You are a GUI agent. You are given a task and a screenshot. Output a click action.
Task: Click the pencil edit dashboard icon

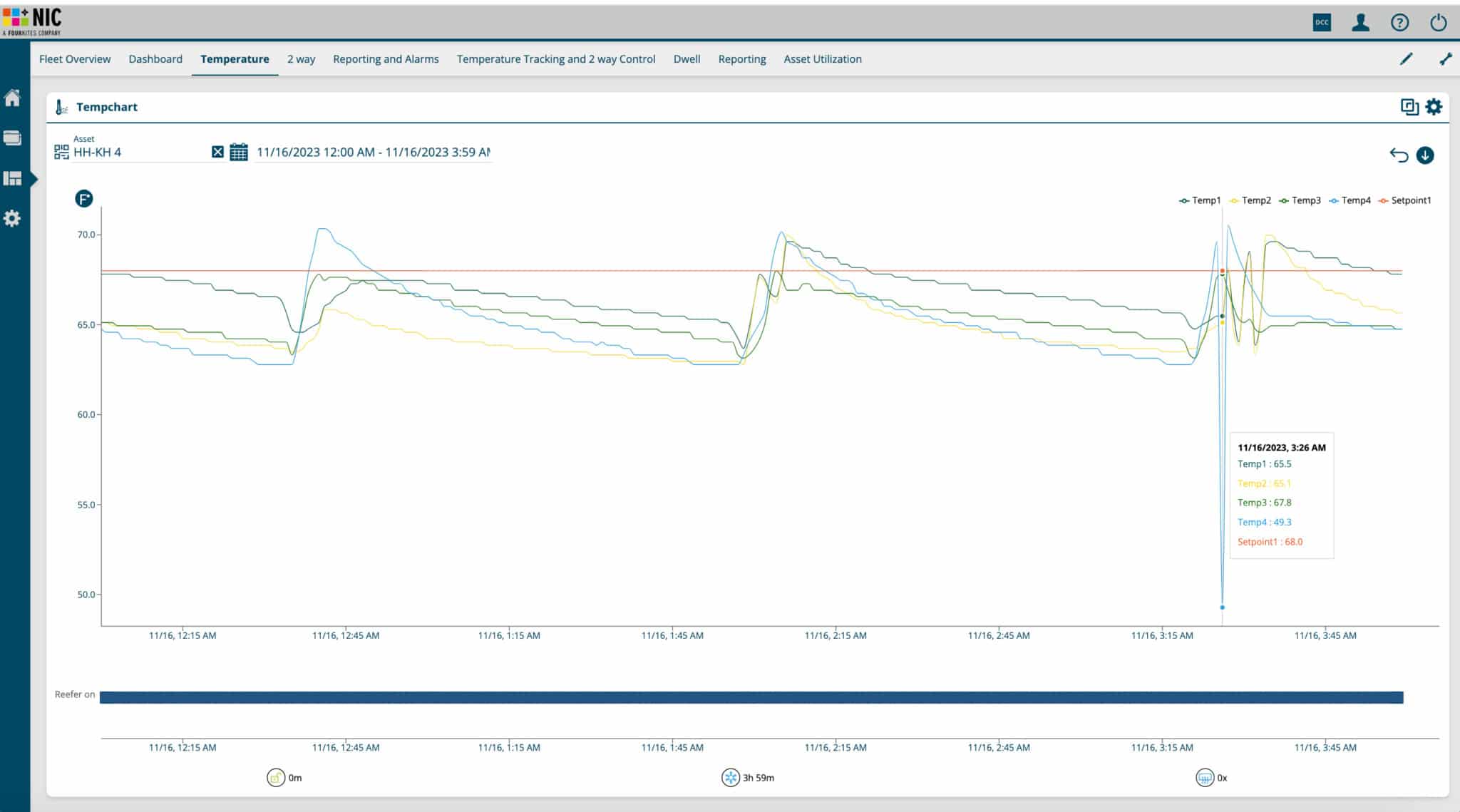(x=1406, y=59)
